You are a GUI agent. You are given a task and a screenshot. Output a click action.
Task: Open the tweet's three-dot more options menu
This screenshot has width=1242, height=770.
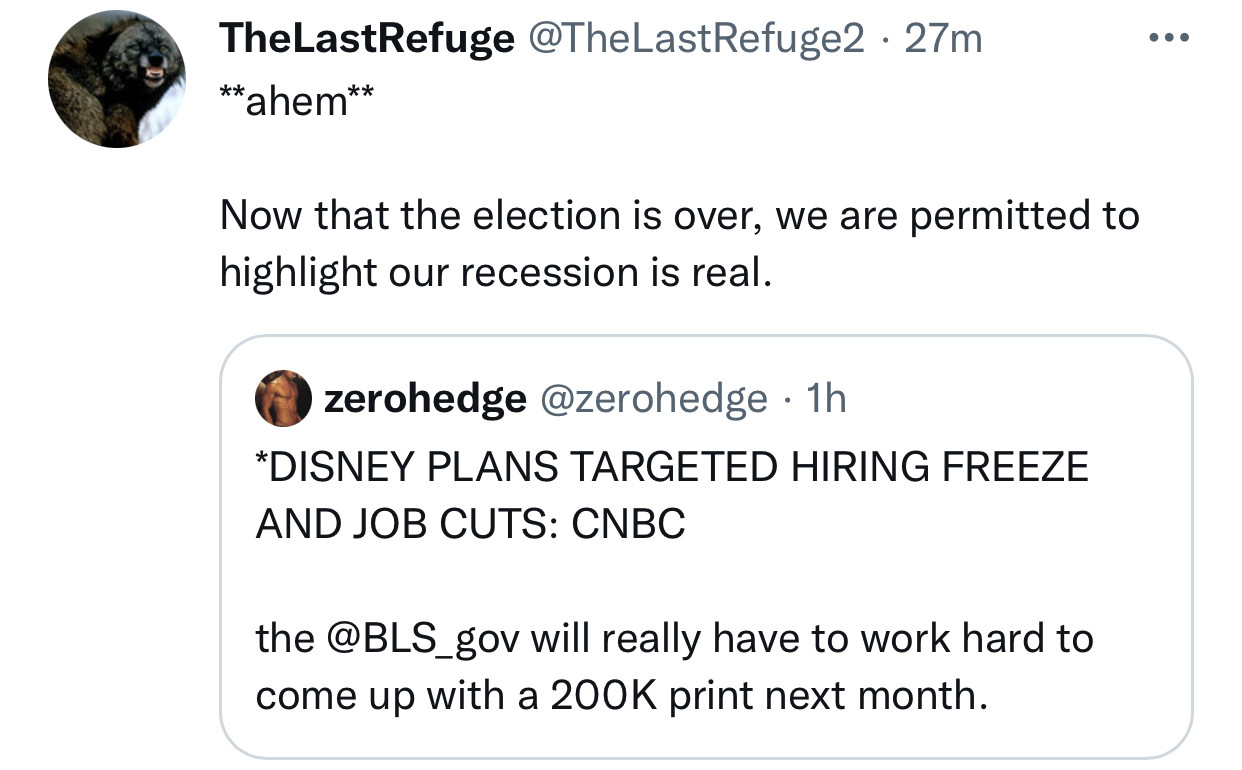pyautogui.click(x=1169, y=39)
